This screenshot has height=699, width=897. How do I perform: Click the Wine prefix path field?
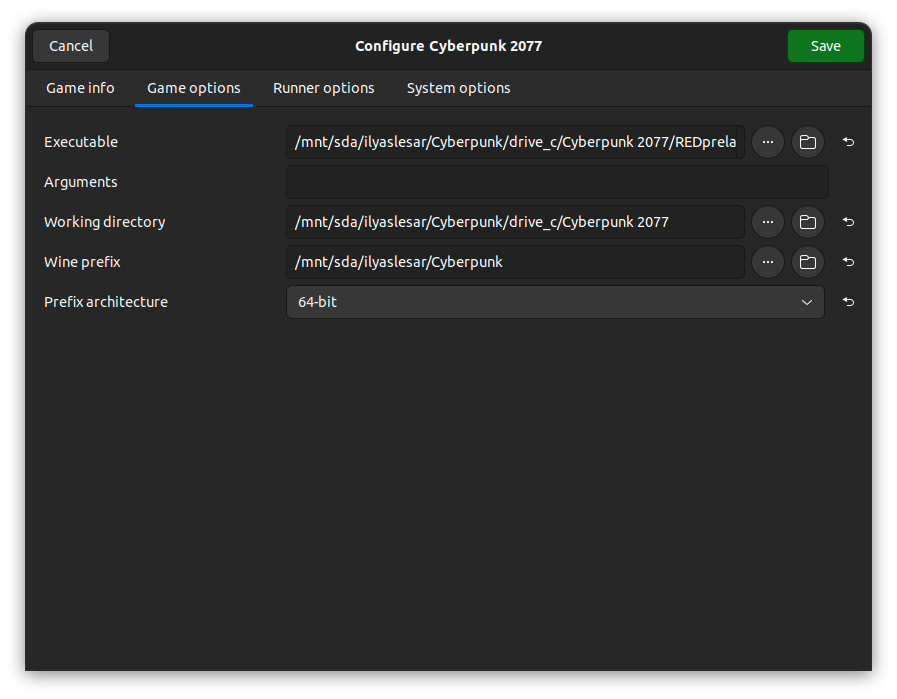point(515,262)
